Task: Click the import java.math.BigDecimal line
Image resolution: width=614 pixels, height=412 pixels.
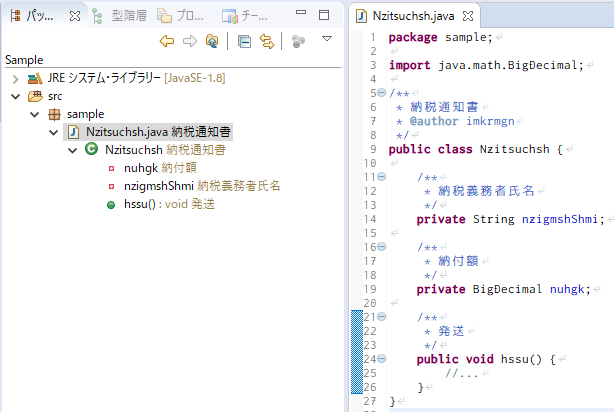Action: (x=486, y=65)
